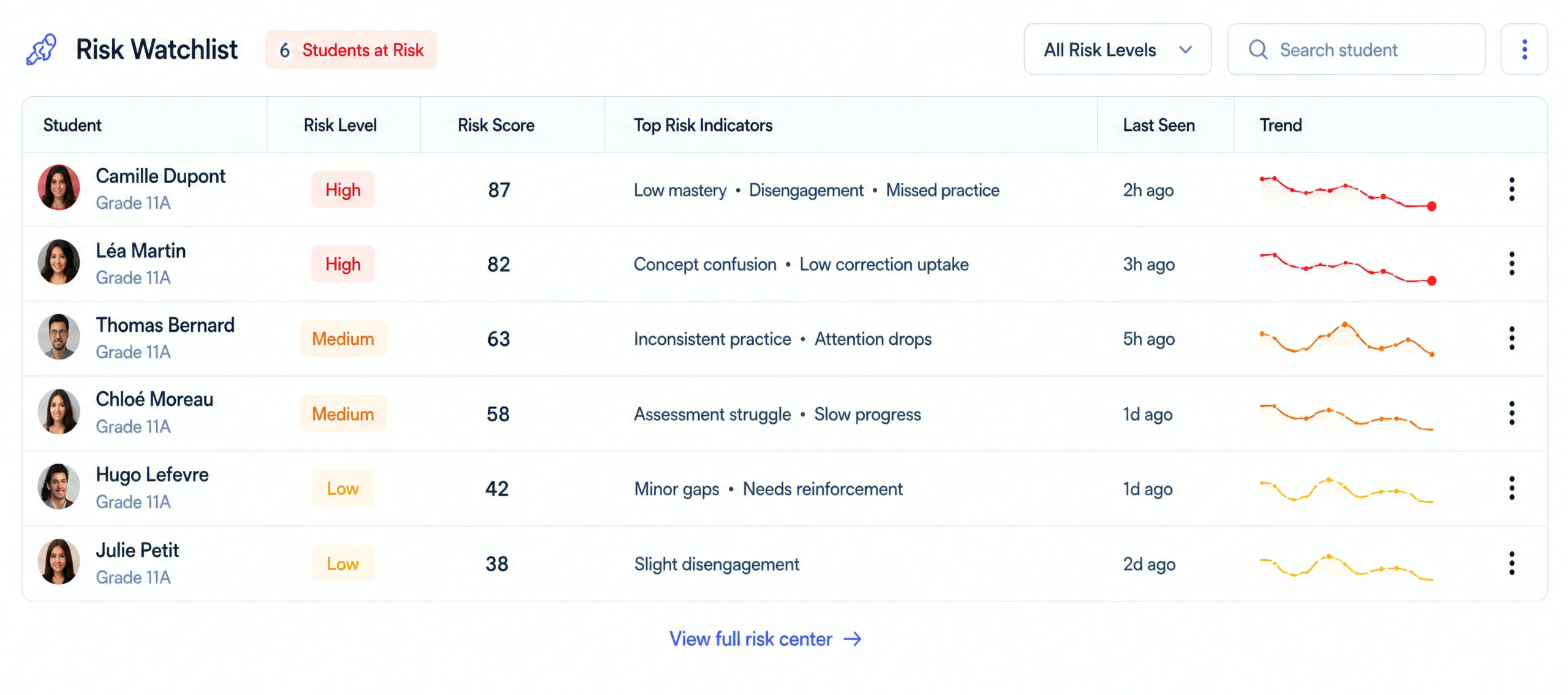Sort by the Risk Score column header
Screen dimensions: 1568x695
pos(496,125)
